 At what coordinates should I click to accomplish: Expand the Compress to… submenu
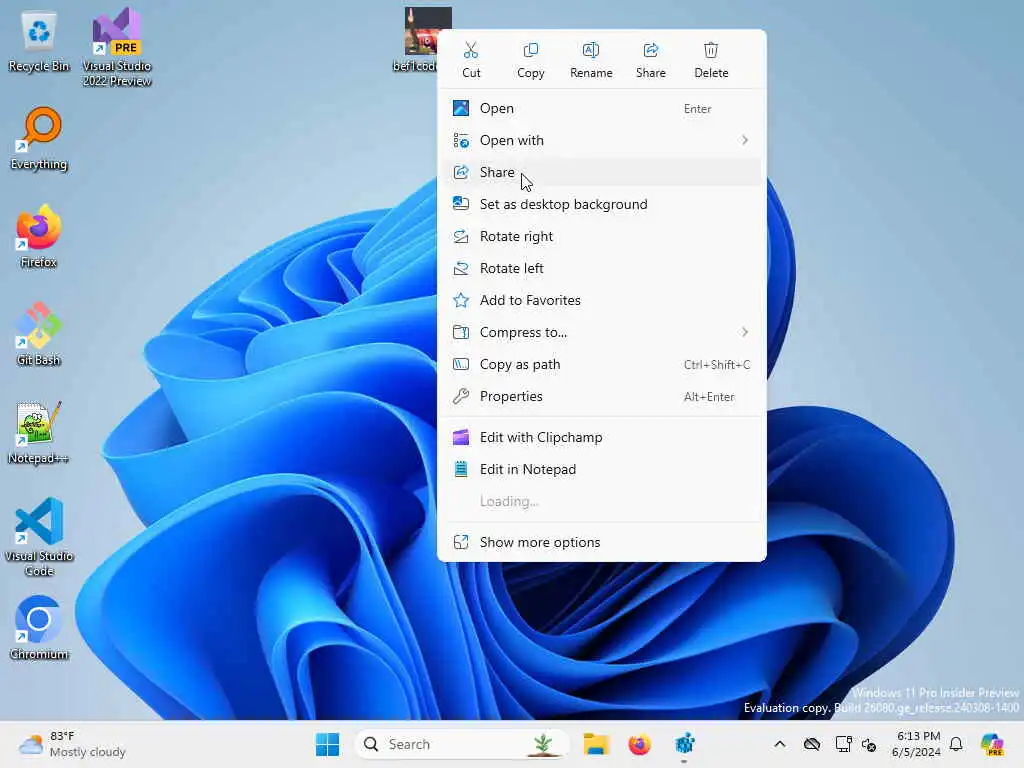tap(601, 332)
